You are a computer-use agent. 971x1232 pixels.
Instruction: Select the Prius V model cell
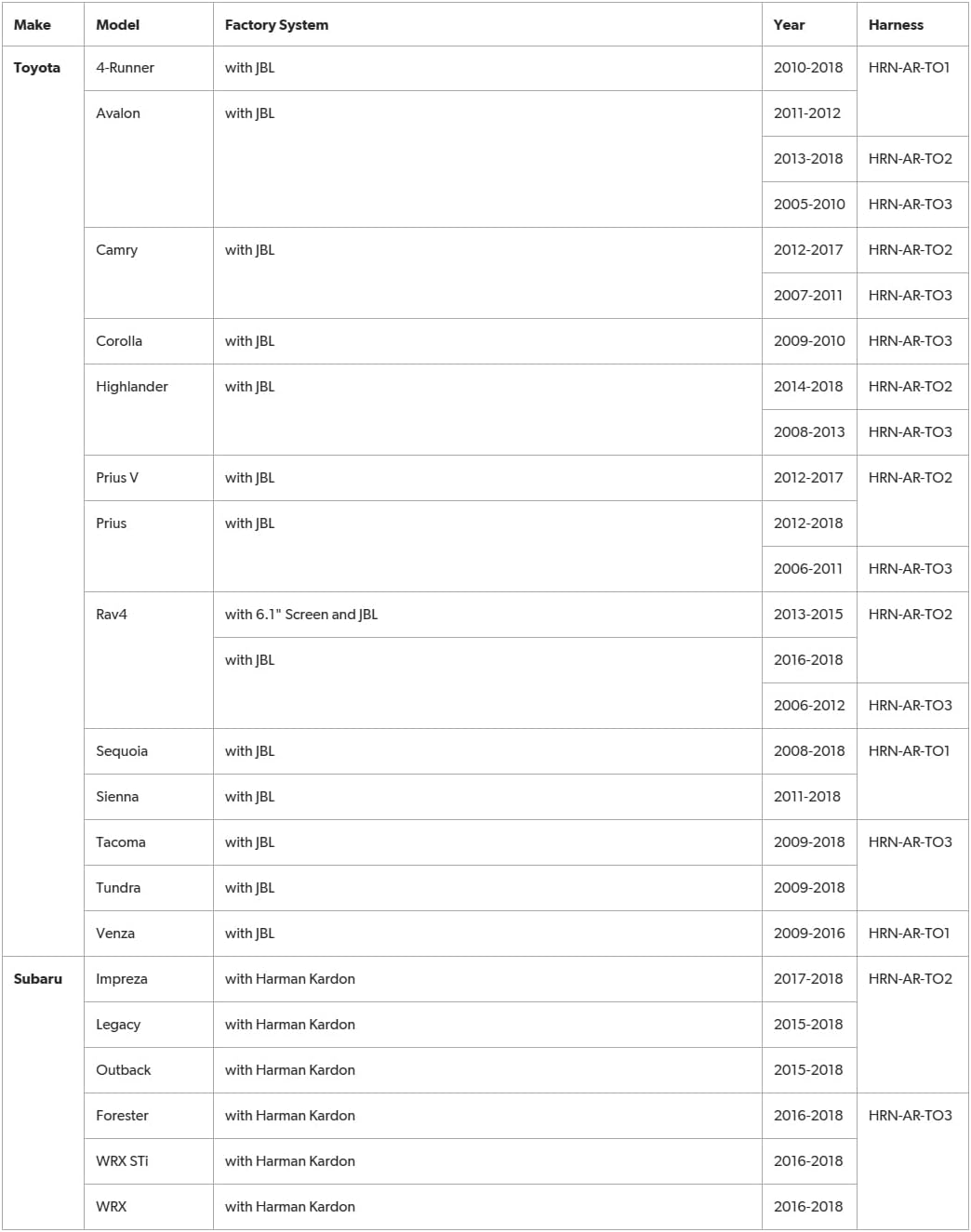pyautogui.click(x=117, y=478)
